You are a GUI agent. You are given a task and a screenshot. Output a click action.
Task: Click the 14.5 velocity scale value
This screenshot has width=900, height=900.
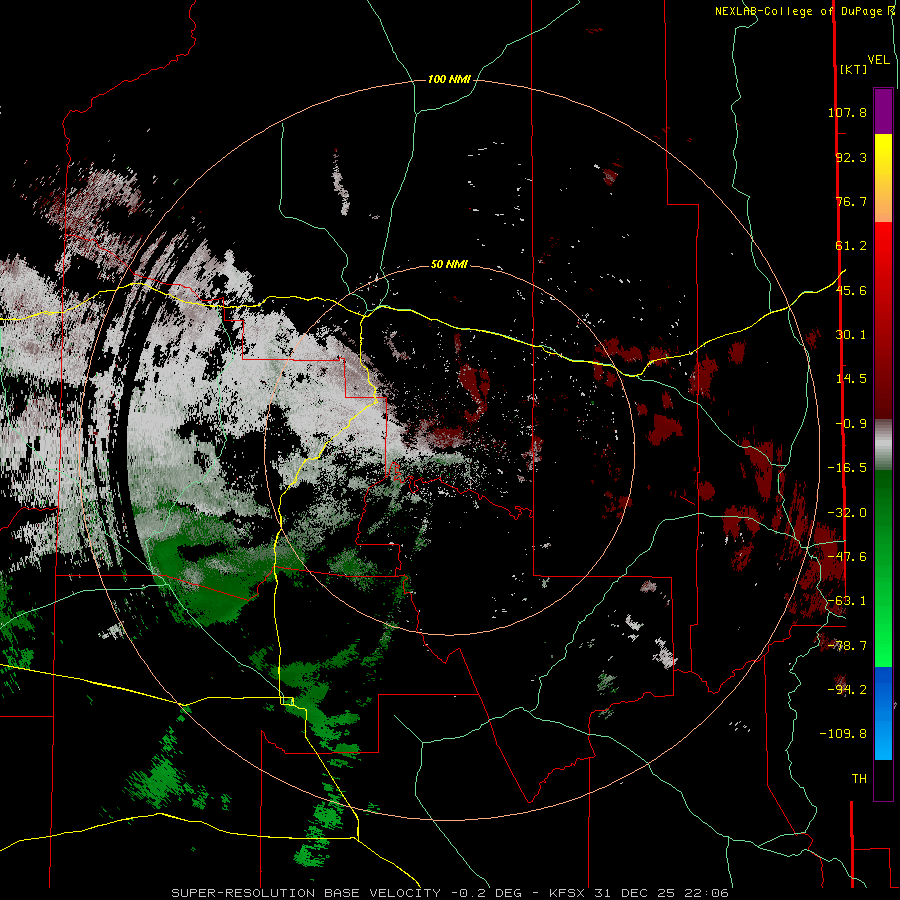[851, 379]
